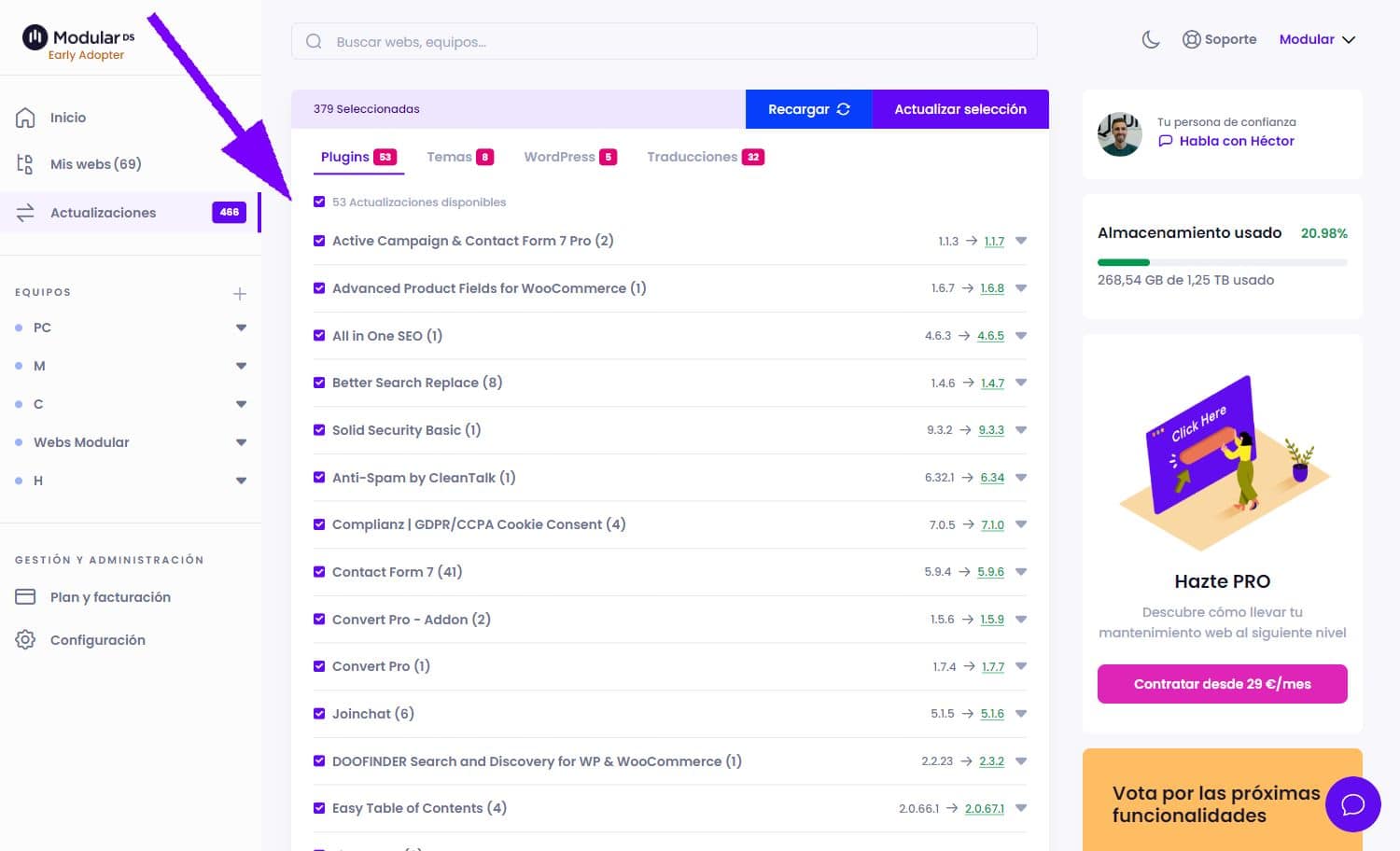This screenshot has height=851, width=1400.
Task: Open Configuración settings
Action: tap(98, 640)
